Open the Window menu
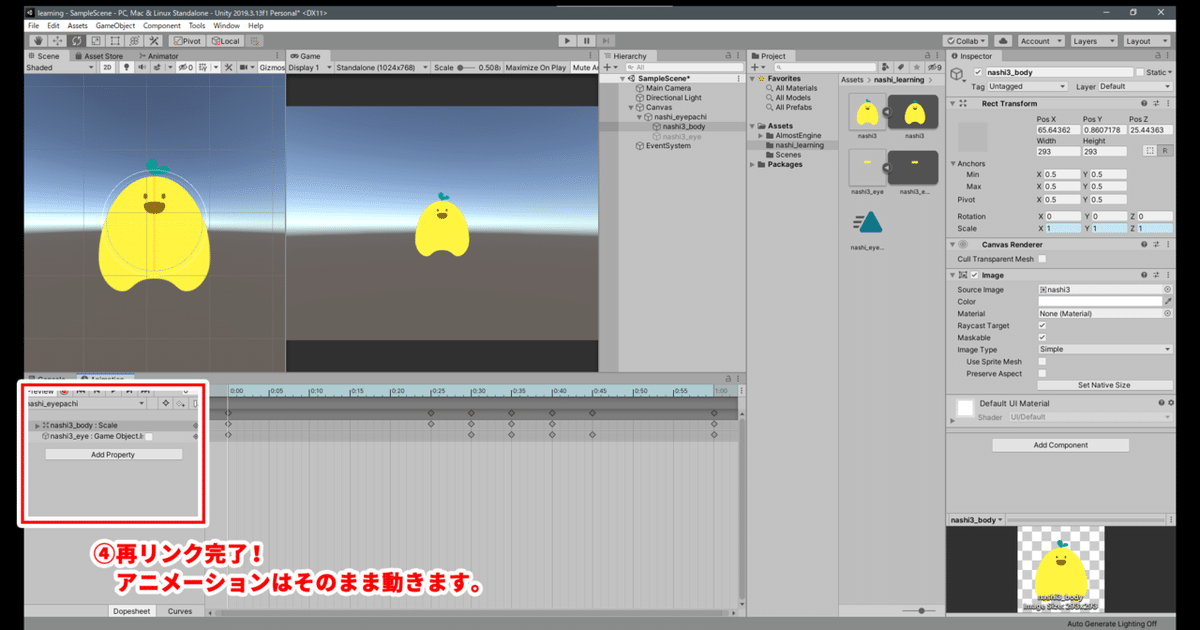This screenshot has width=1200, height=630. (227, 25)
